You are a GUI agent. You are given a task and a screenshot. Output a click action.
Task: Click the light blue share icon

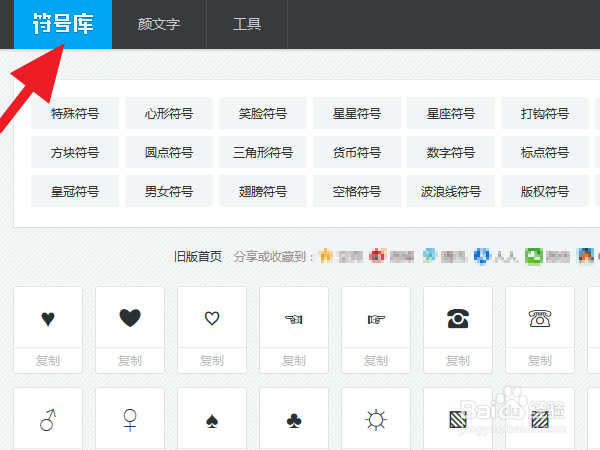(x=430, y=256)
